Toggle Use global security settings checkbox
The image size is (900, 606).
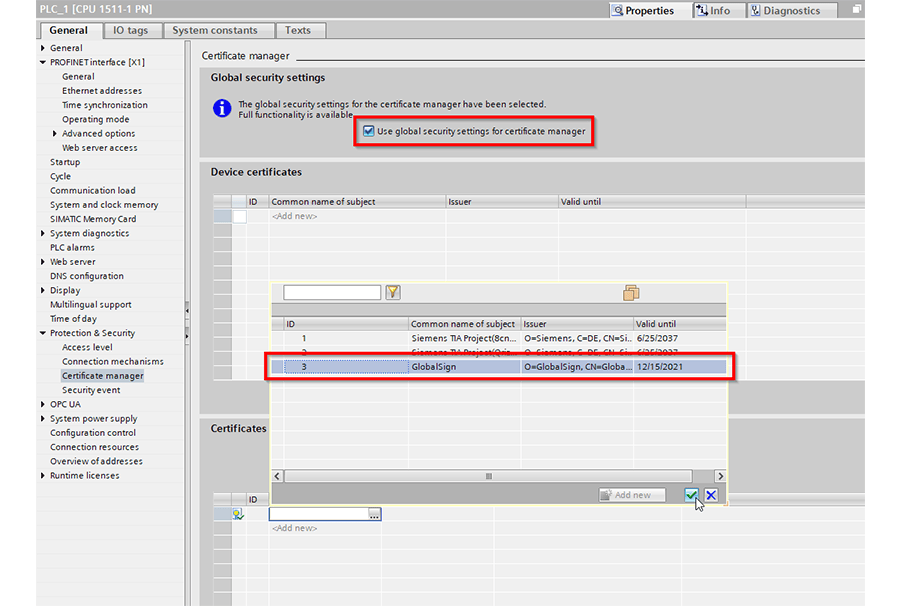click(369, 131)
